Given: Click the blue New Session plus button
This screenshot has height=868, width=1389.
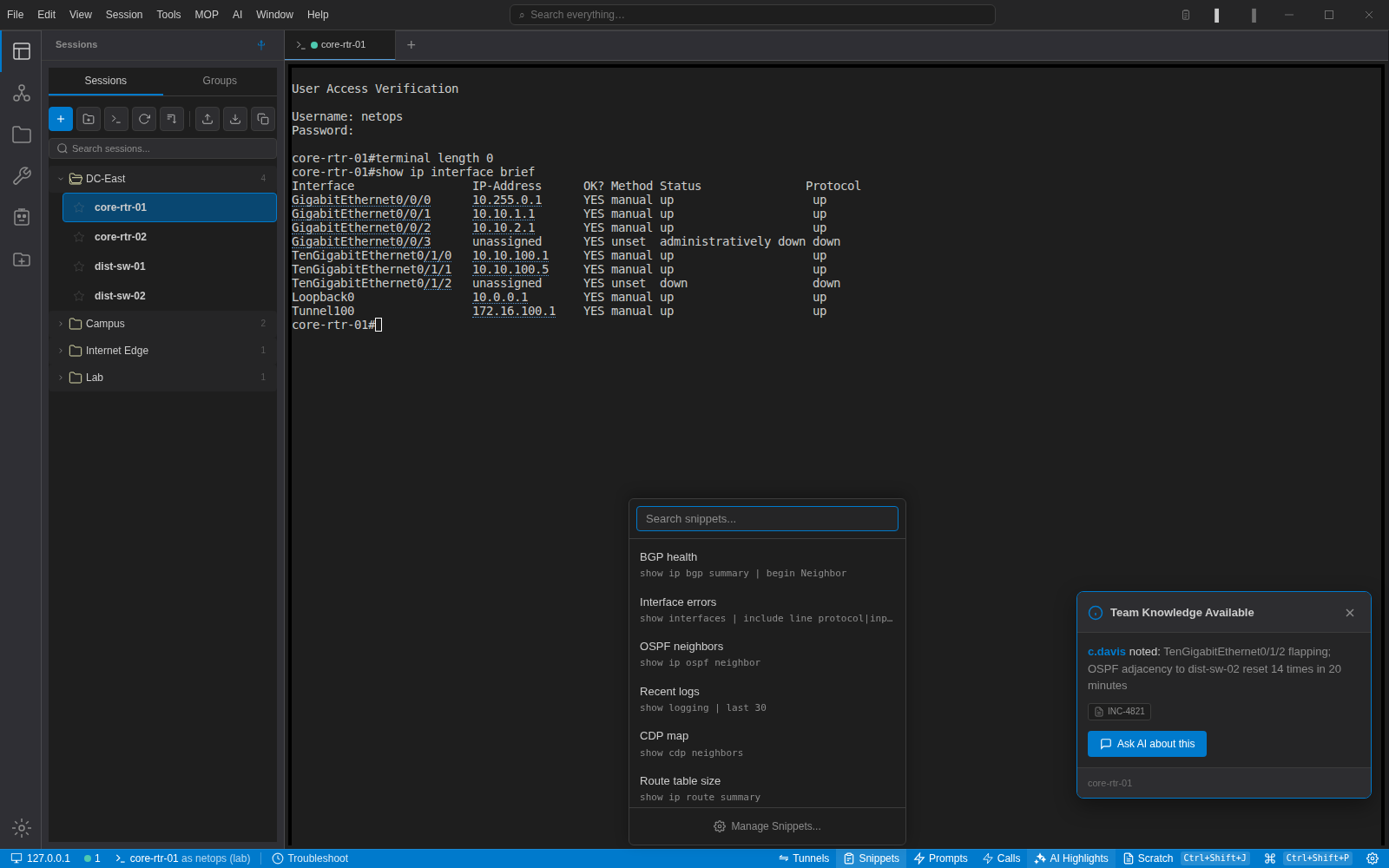Looking at the screenshot, I should [61, 119].
